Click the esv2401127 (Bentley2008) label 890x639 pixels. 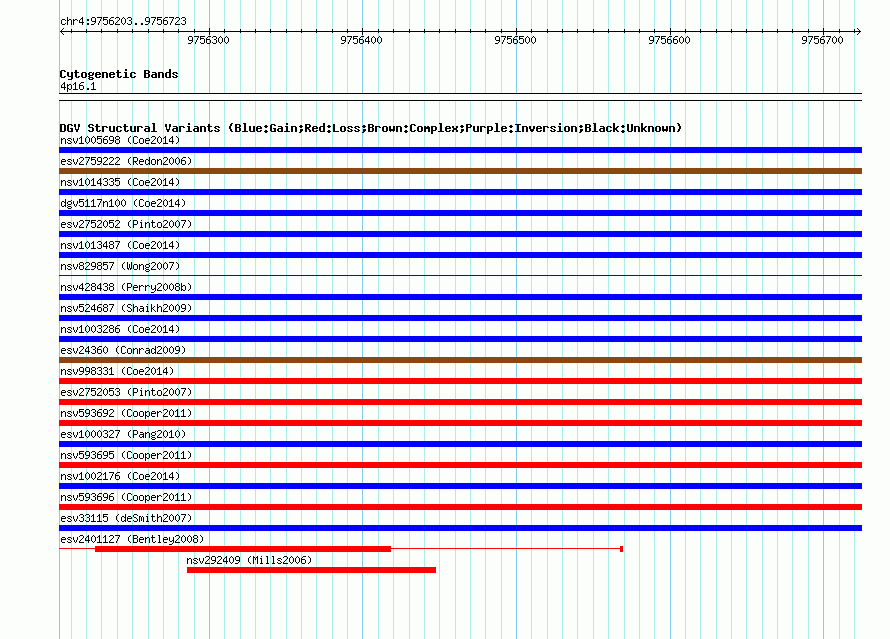pyautogui.click(x=132, y=539)
